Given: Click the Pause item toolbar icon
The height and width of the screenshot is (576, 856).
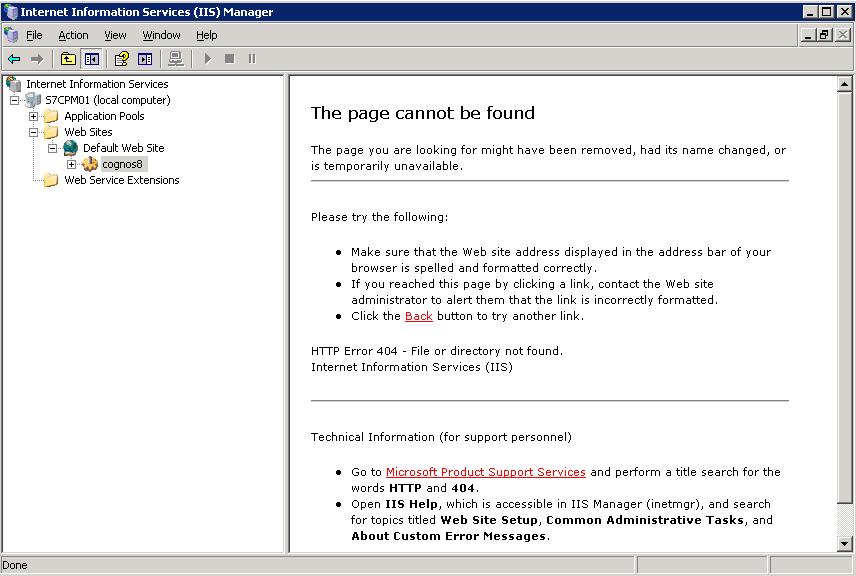Looking at the screenshot, I should coord(252,59).
